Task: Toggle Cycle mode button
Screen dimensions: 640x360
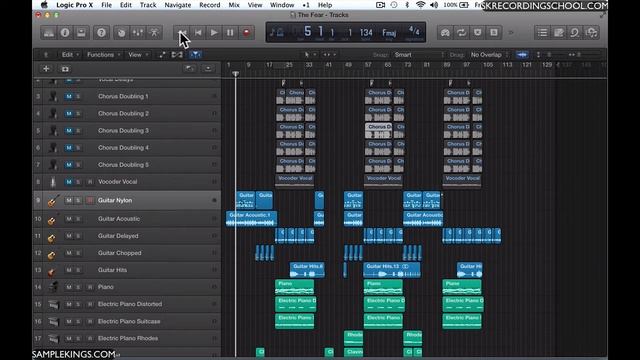Action: (x=462, y=33)
